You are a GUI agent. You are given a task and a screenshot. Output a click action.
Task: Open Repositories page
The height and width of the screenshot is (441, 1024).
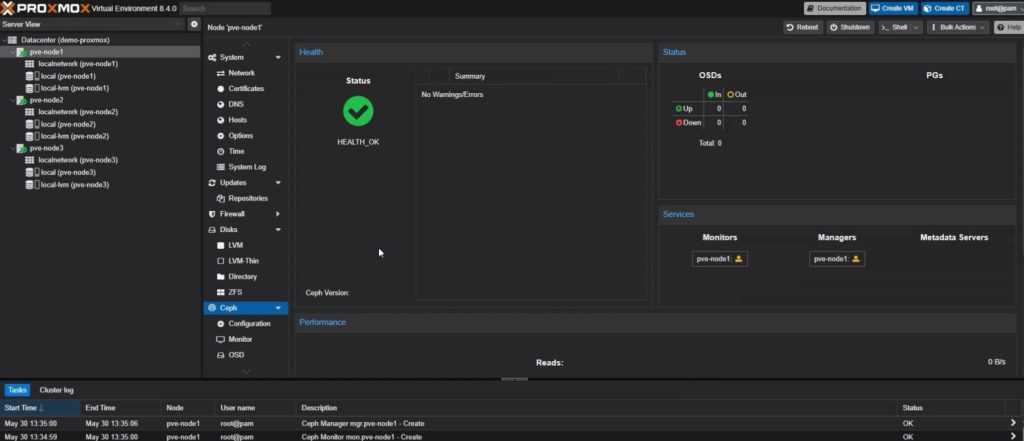(x=248, y=199)
